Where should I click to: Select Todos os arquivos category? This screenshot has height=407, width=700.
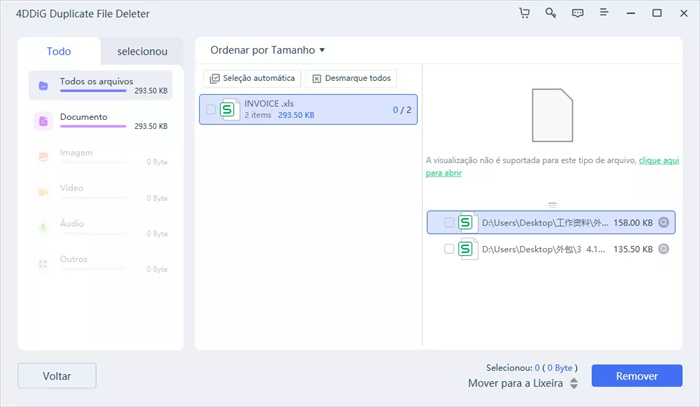(x=100, y=85)
